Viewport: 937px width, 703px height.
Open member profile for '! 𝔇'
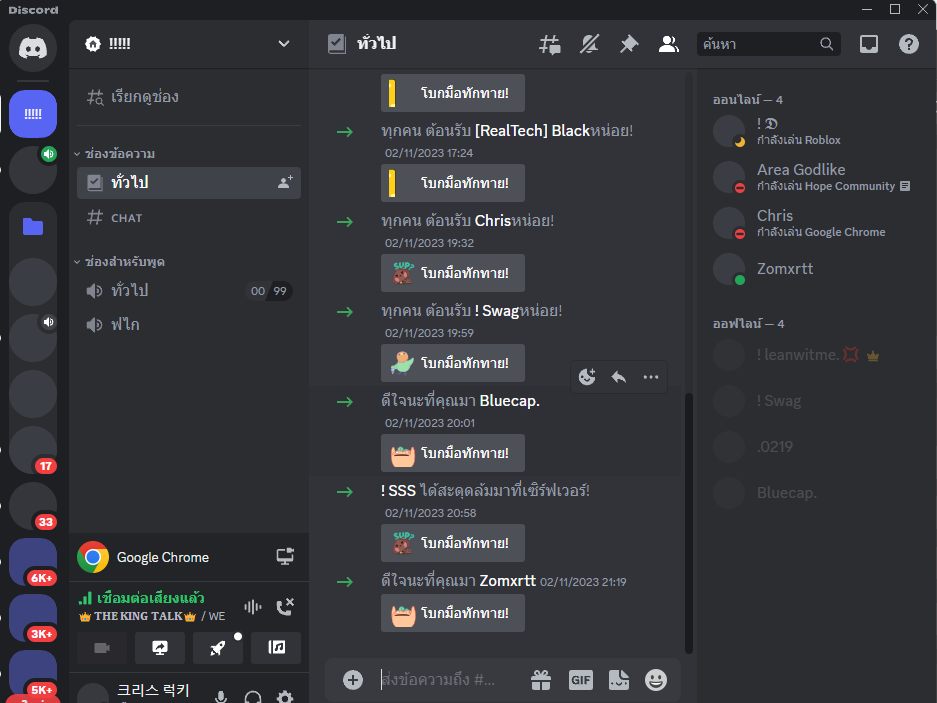click(816, 131)
